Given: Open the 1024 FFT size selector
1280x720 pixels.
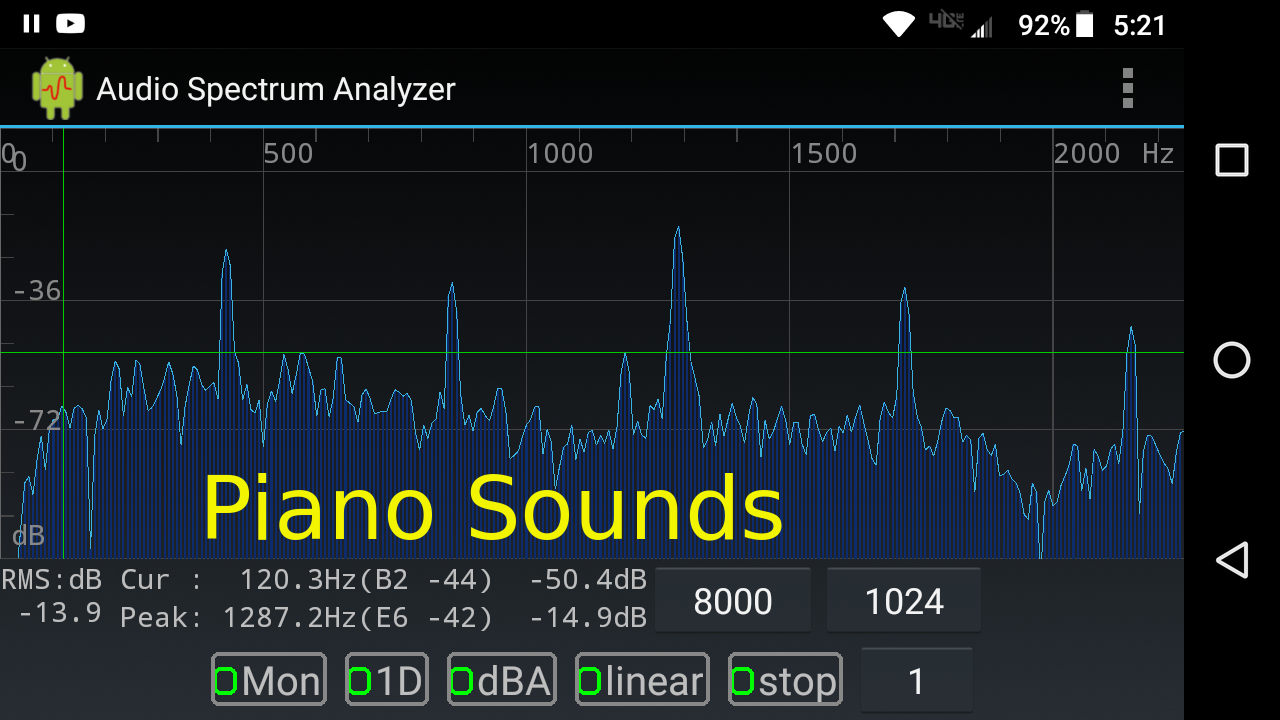Looking at the screenshot, I should pyautogui.click(x=903, y=600).
